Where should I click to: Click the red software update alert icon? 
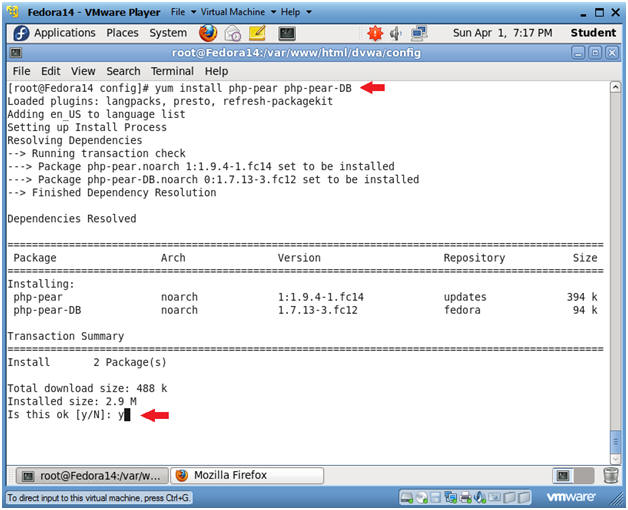click(375, 33)
